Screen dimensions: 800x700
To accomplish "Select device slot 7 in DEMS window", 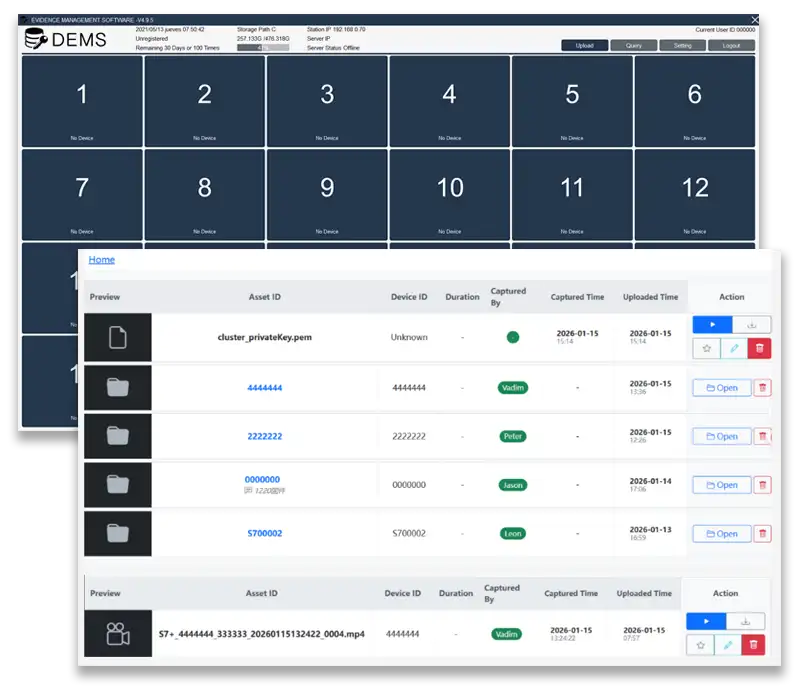I will (82, 194).
